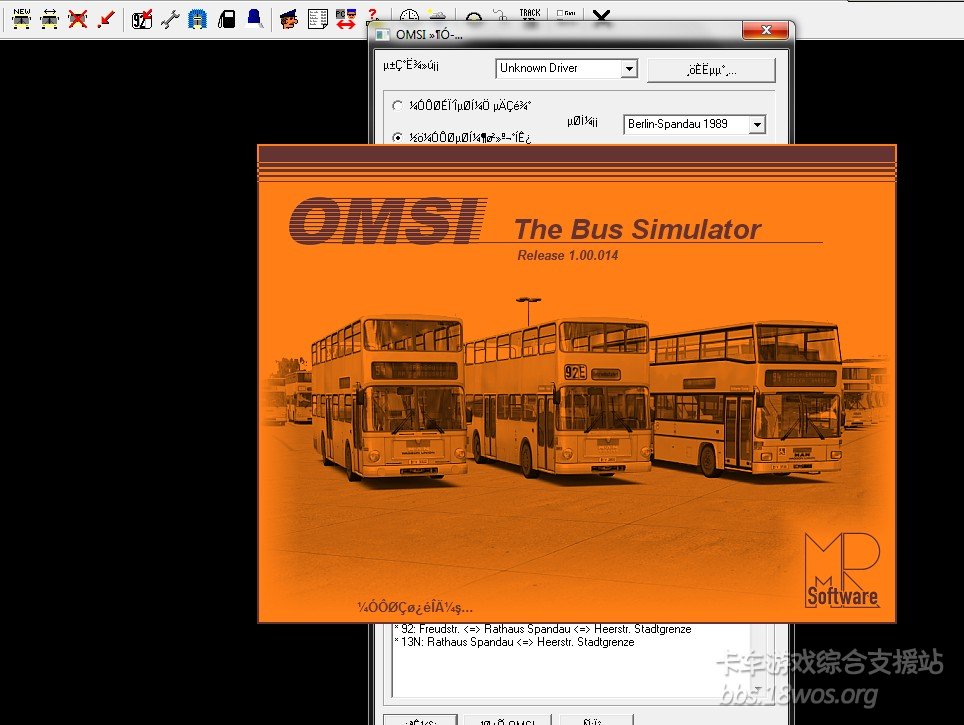Select the second, already-checked map radio option

tap(399, 137)
